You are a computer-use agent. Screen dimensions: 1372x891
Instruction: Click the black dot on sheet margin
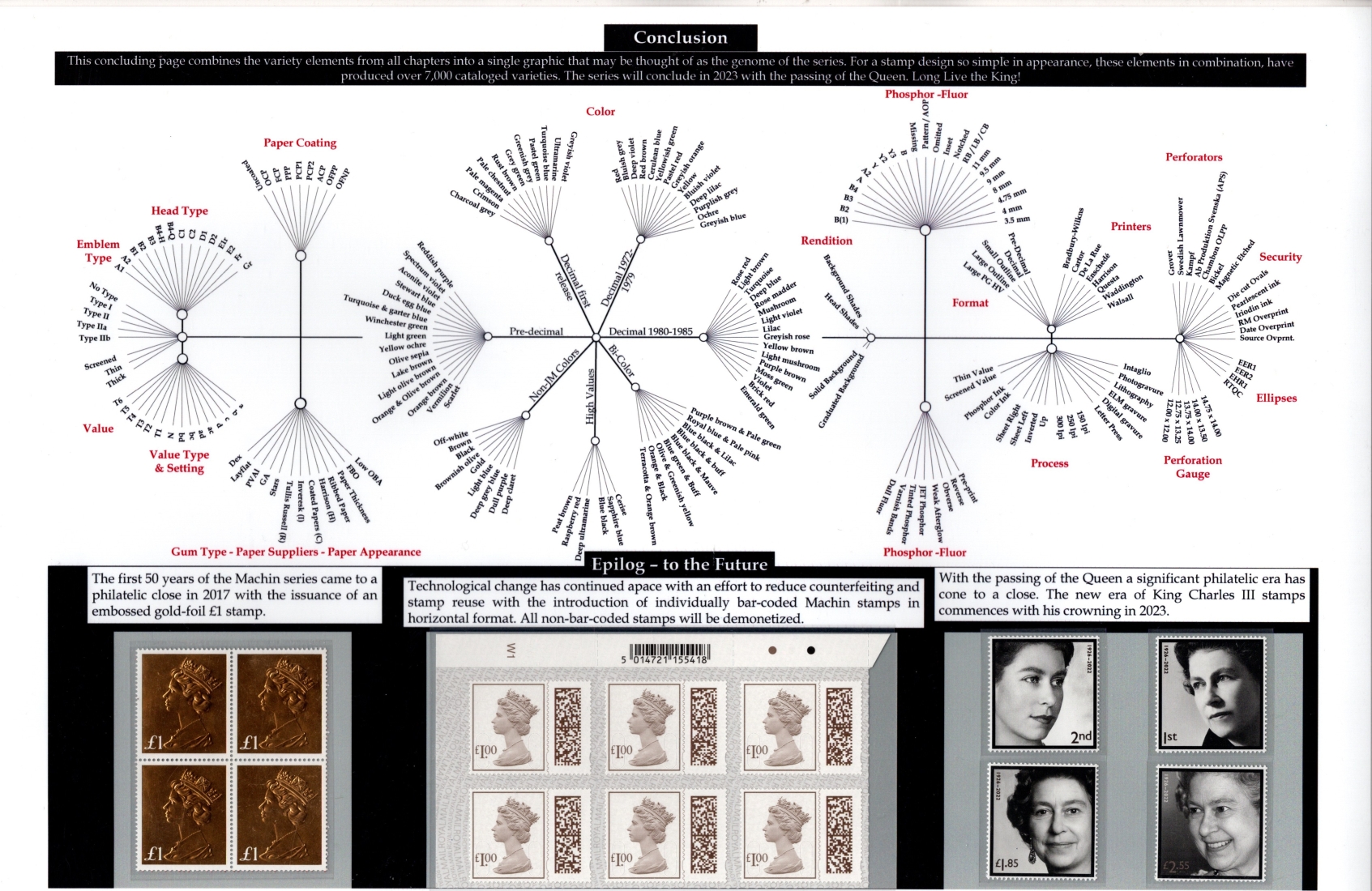pos(811,650)
